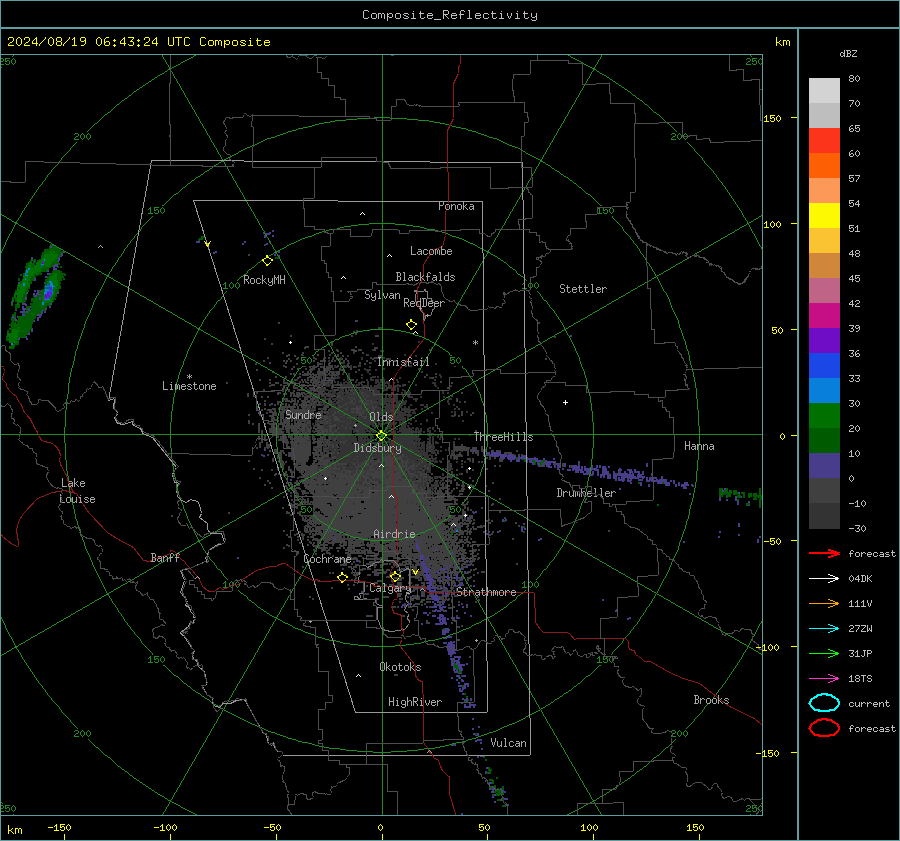This screenshot has height=841, width=900.
Task: Click the Strathmore label
Action: (486, 592)
